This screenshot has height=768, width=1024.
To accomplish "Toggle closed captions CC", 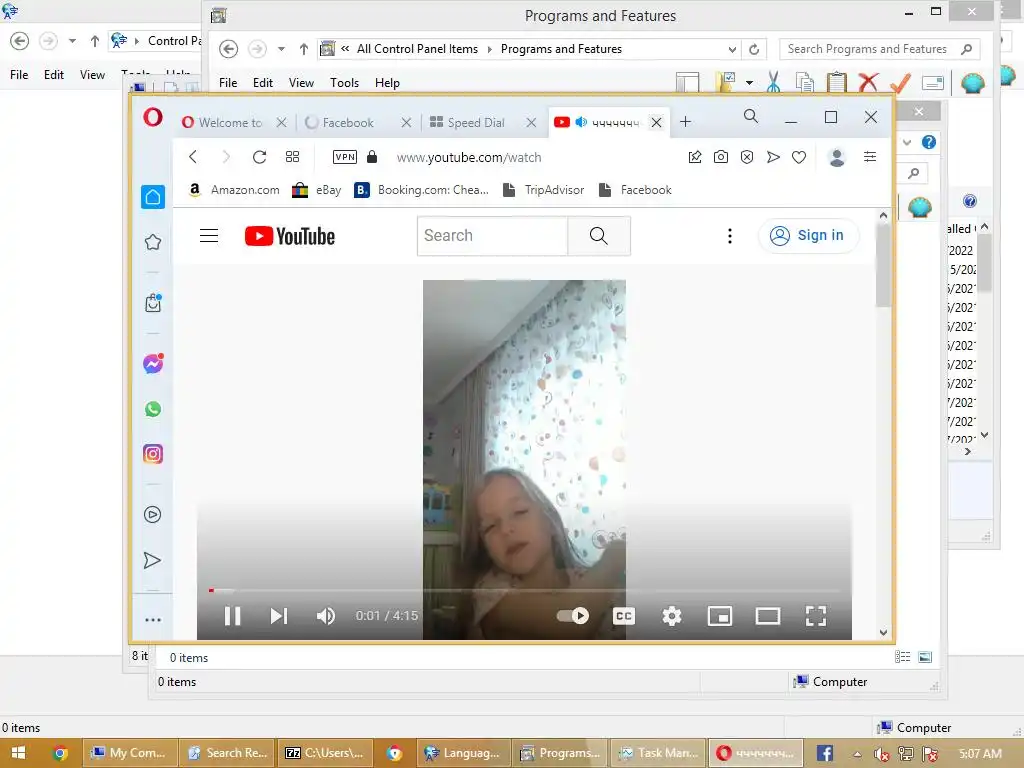I will tap(624, 616).
